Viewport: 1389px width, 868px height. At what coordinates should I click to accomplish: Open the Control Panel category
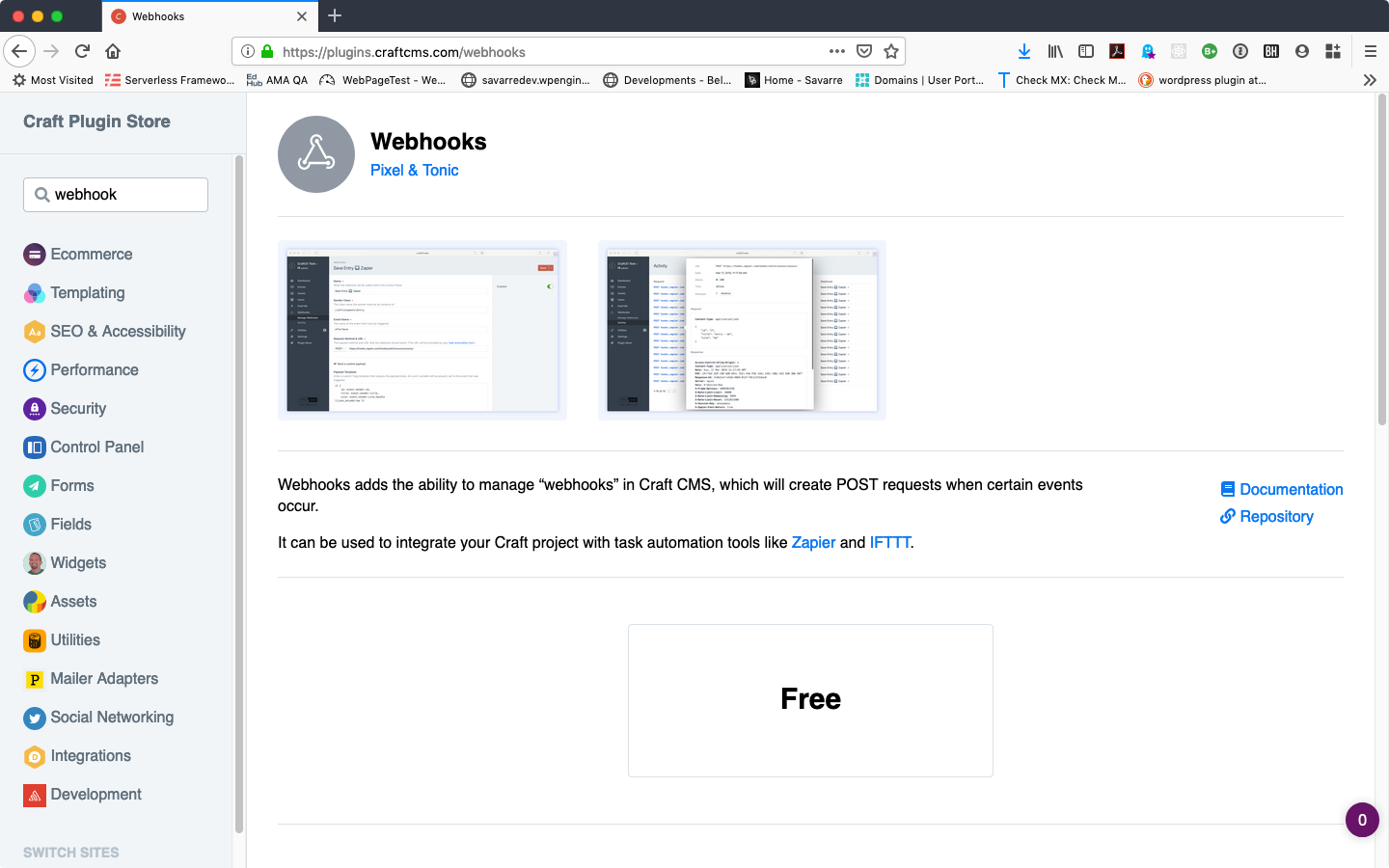click(84, 448)
